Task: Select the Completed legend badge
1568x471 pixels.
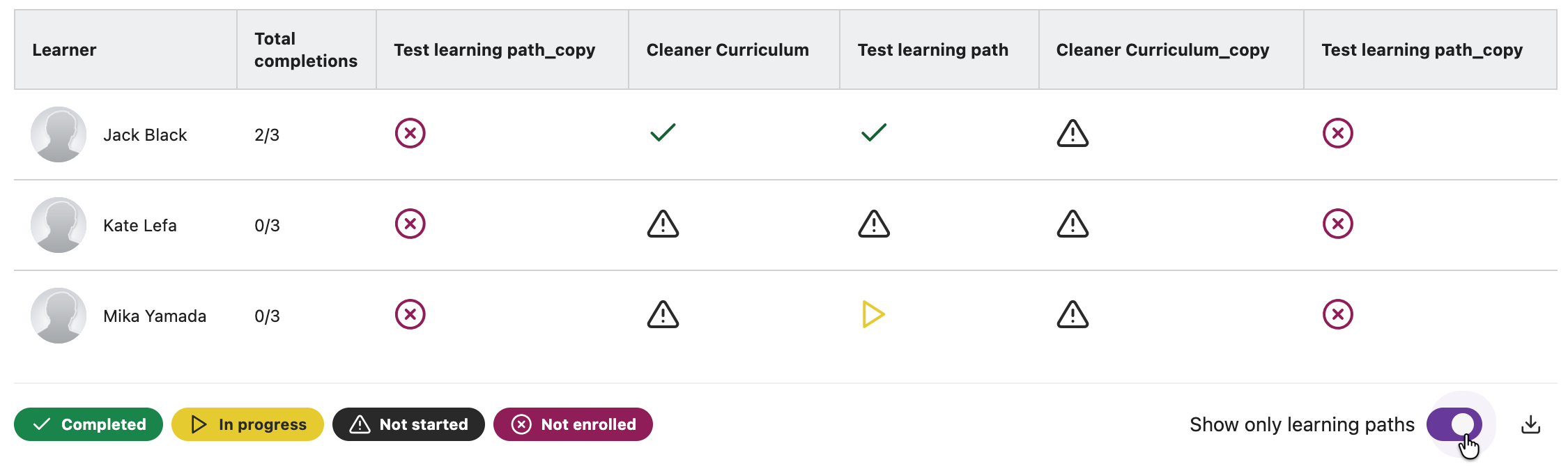Action: pos(89,424)
